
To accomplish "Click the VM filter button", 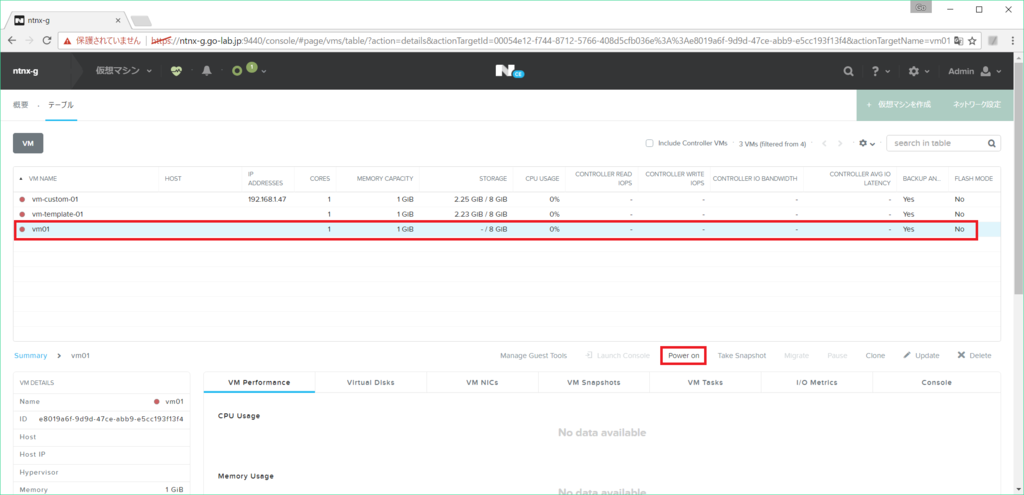I will click(x=28, y=143).
